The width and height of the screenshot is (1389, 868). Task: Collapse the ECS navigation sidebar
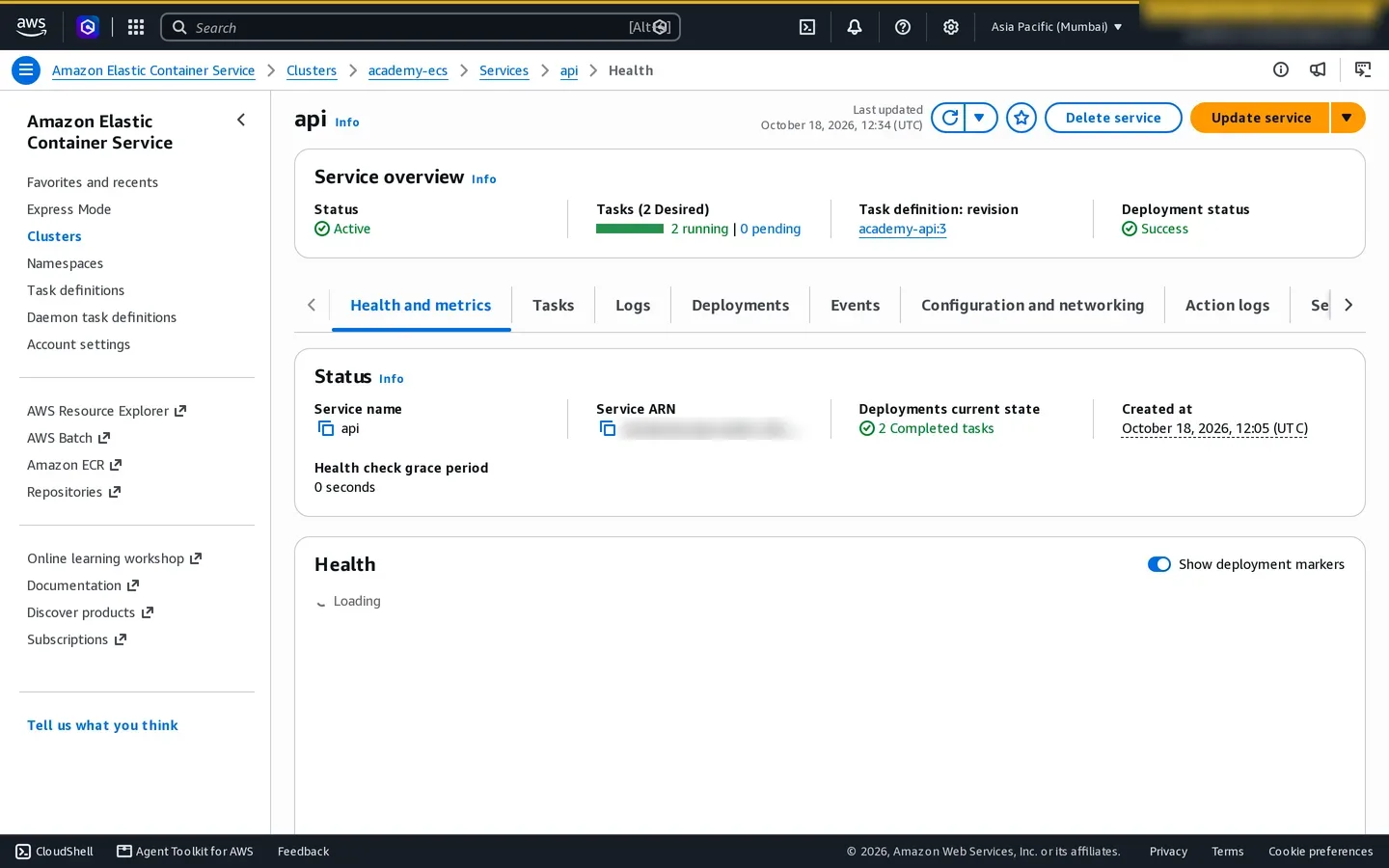241,120
